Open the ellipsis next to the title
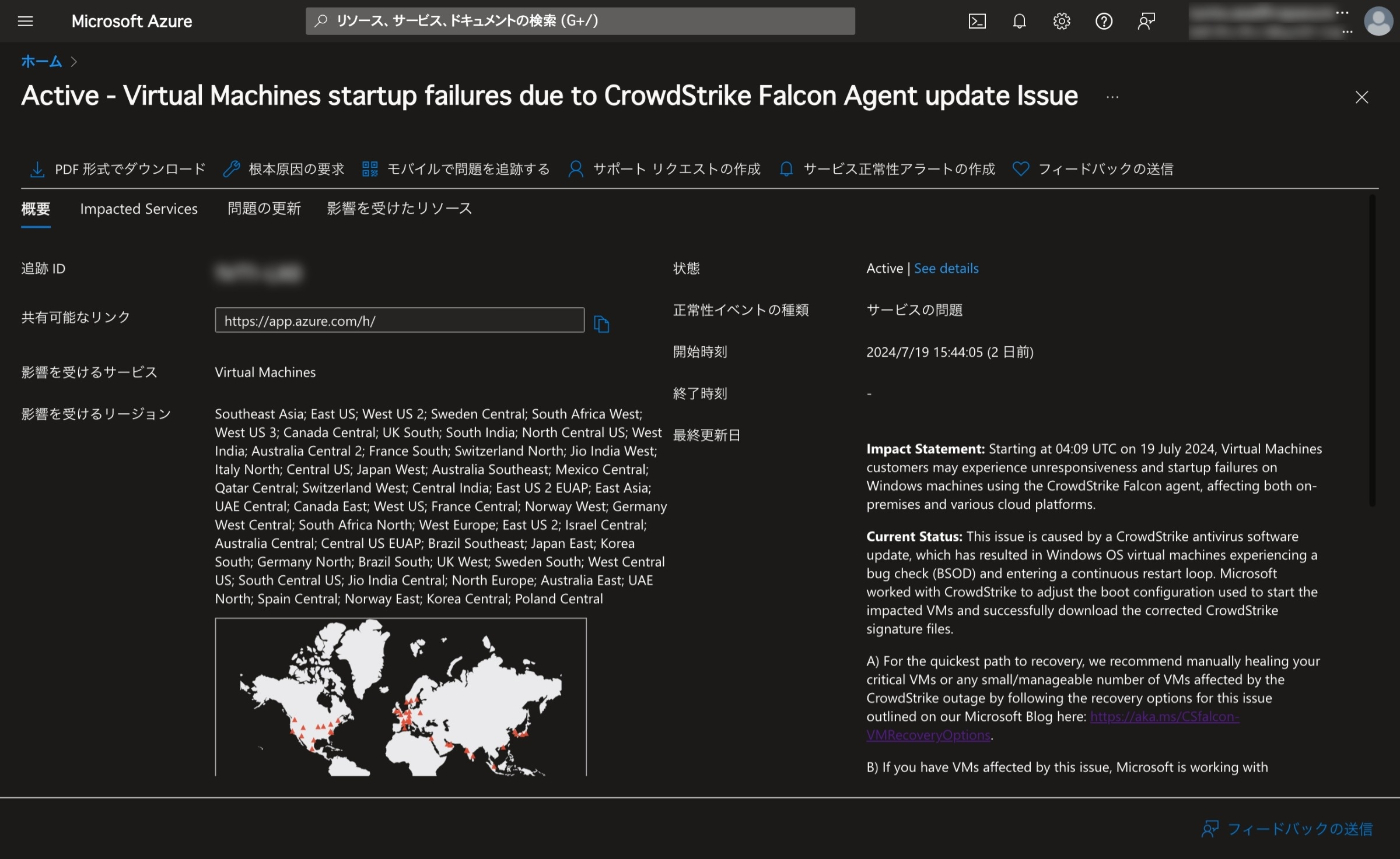1400x859 pixels. pyautogui.click(x=1112, y=97)
